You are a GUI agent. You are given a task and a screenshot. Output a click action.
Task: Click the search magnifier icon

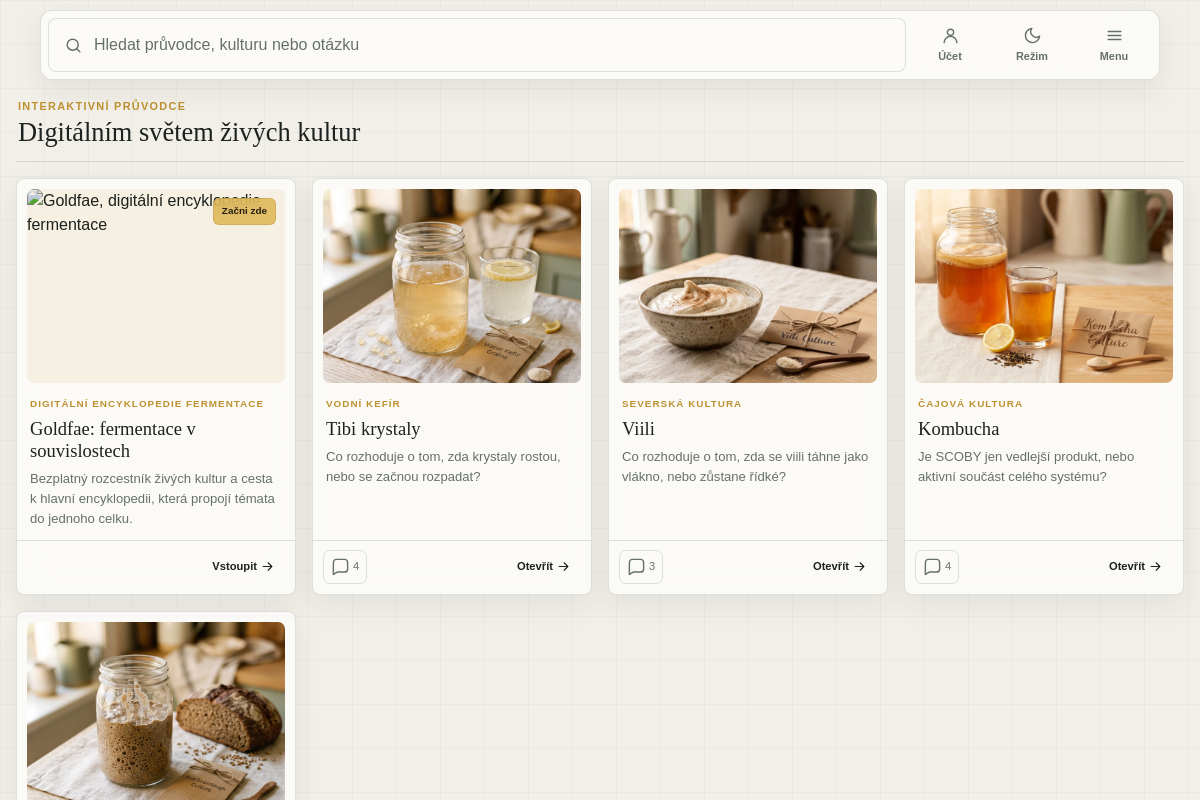coord(73,45)
